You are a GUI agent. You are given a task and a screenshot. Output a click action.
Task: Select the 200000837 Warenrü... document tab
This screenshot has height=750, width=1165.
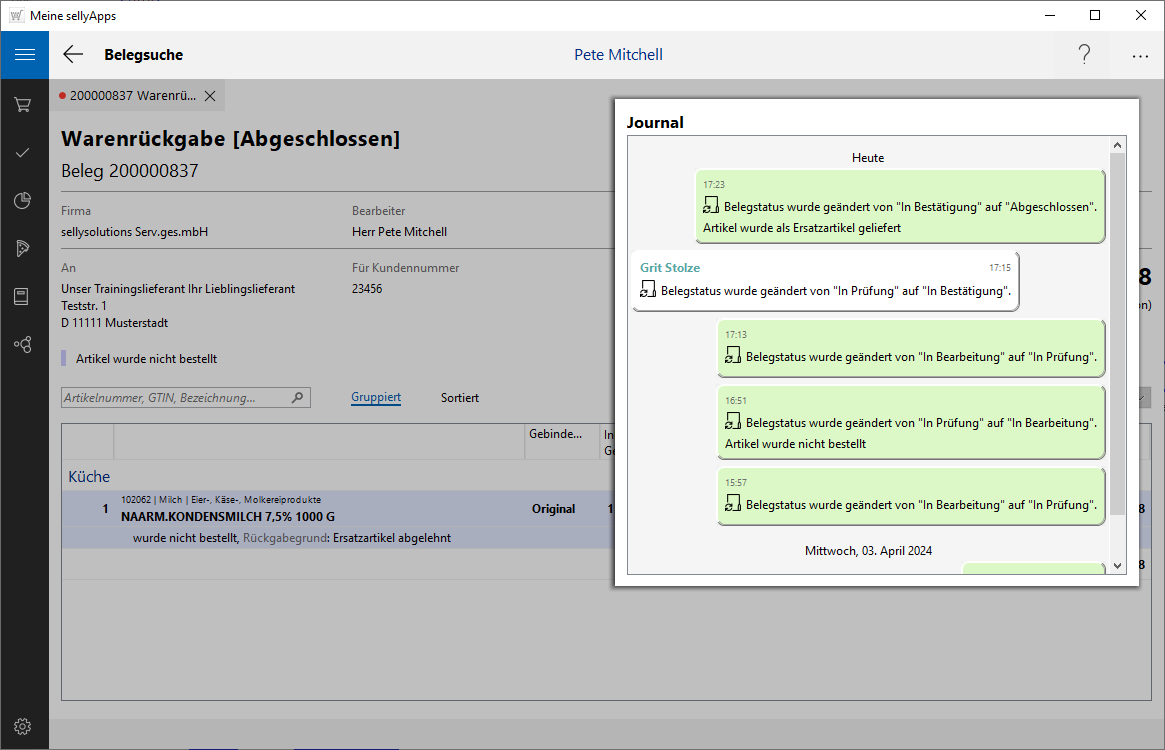pos(132,96)
